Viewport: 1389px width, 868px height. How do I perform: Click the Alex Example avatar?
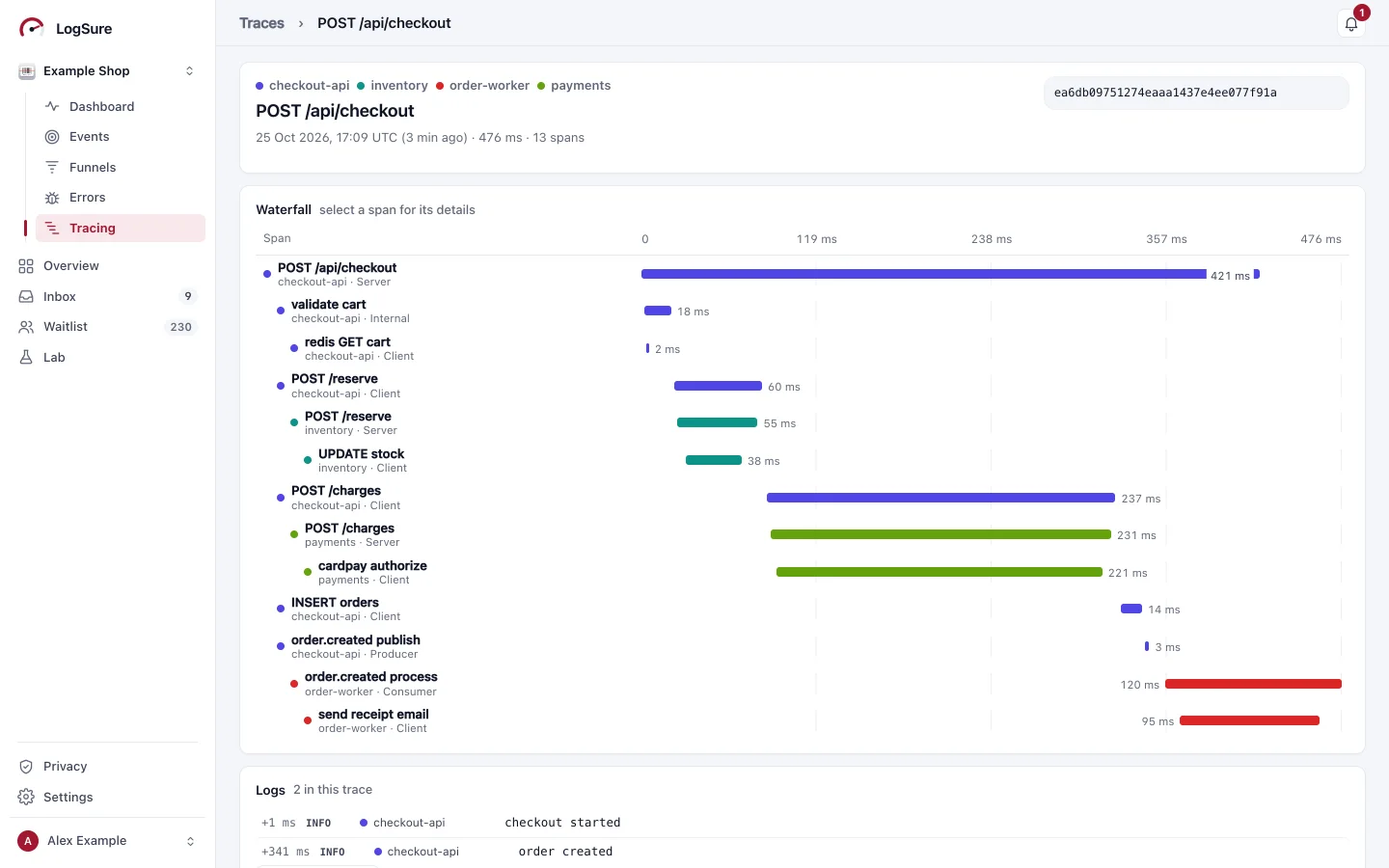point(28,841)
